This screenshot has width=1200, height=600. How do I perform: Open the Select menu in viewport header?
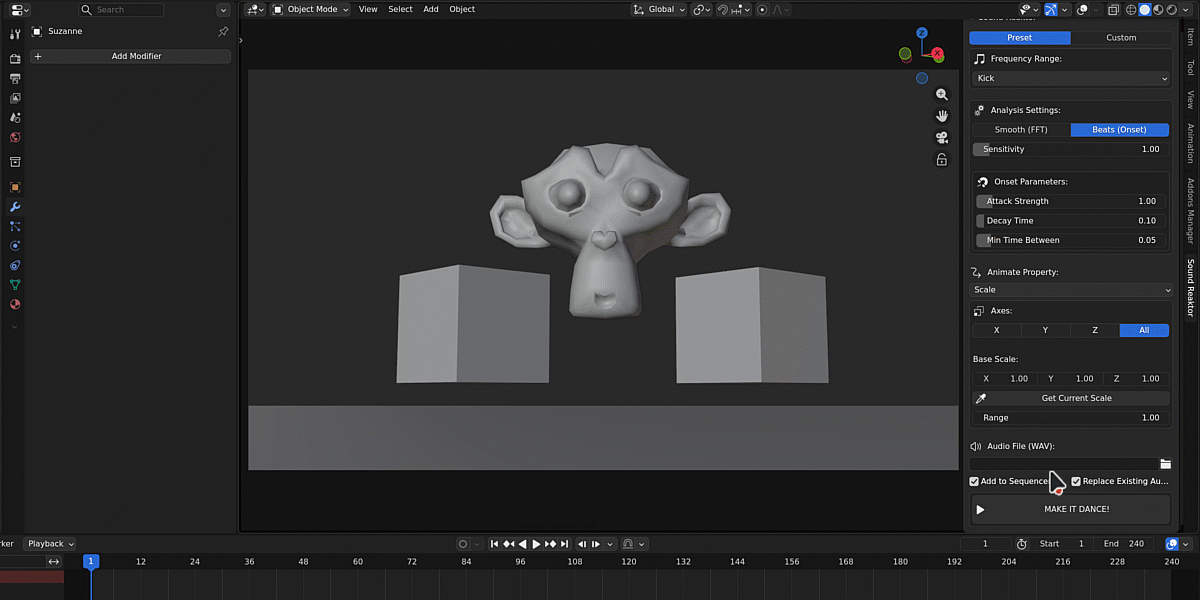point(400,9)
